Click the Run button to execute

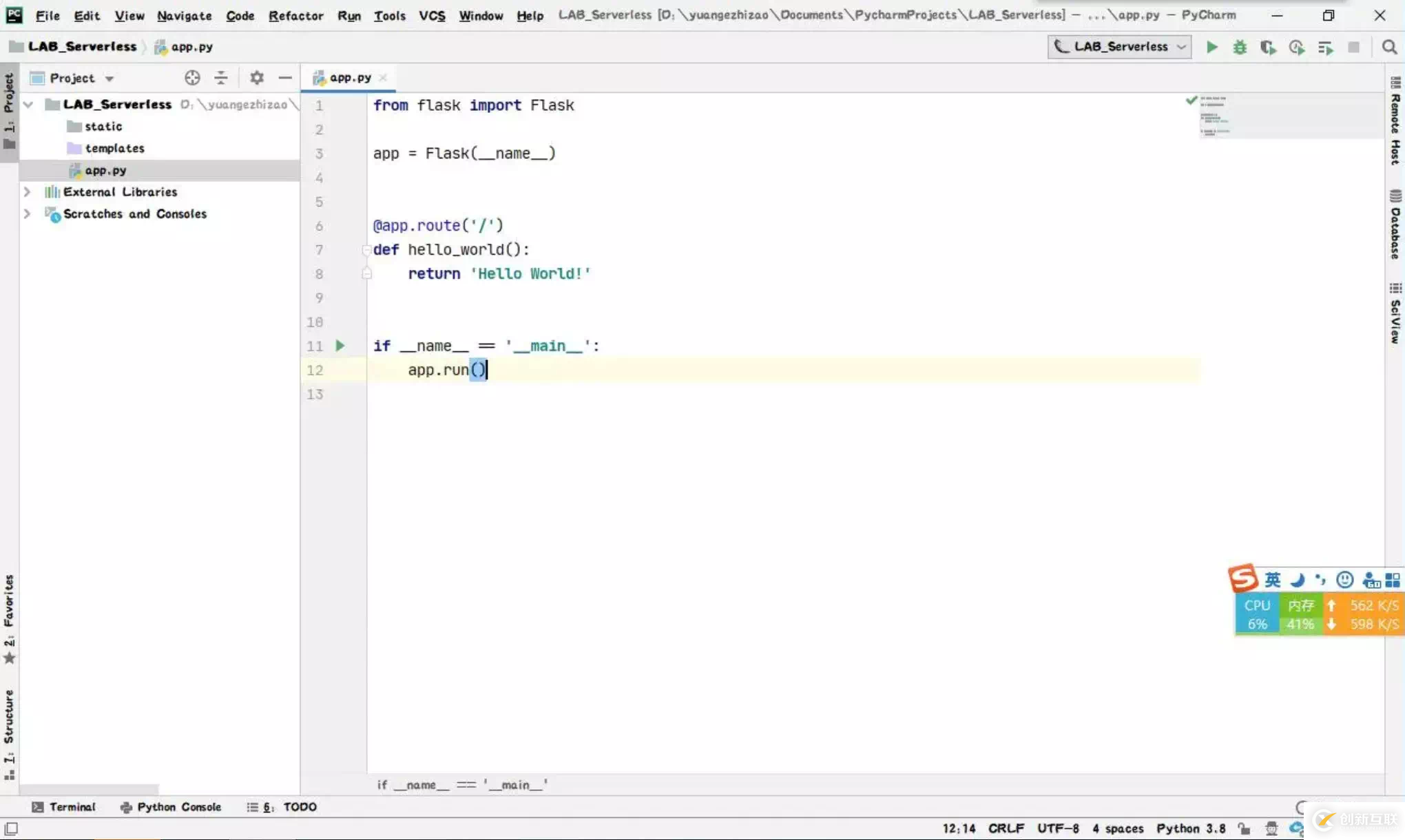tap(1211, 47)
